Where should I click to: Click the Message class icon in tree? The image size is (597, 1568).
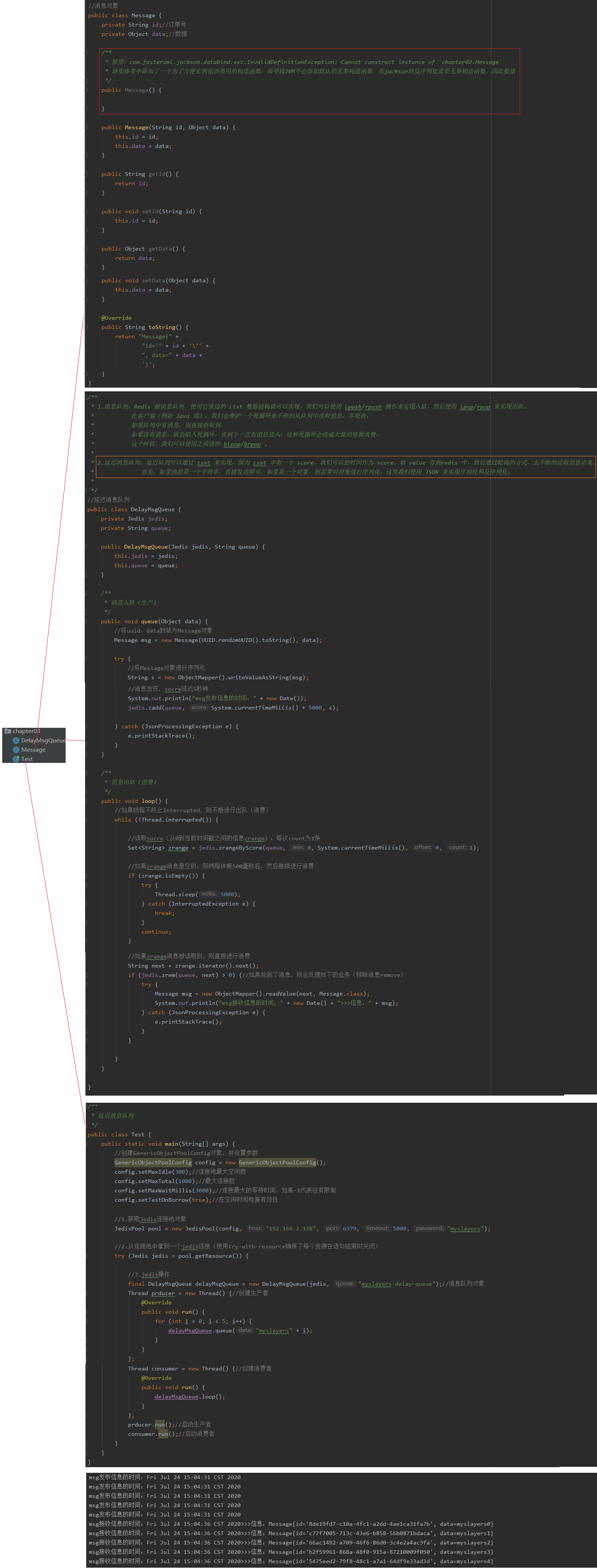point(16,750)
